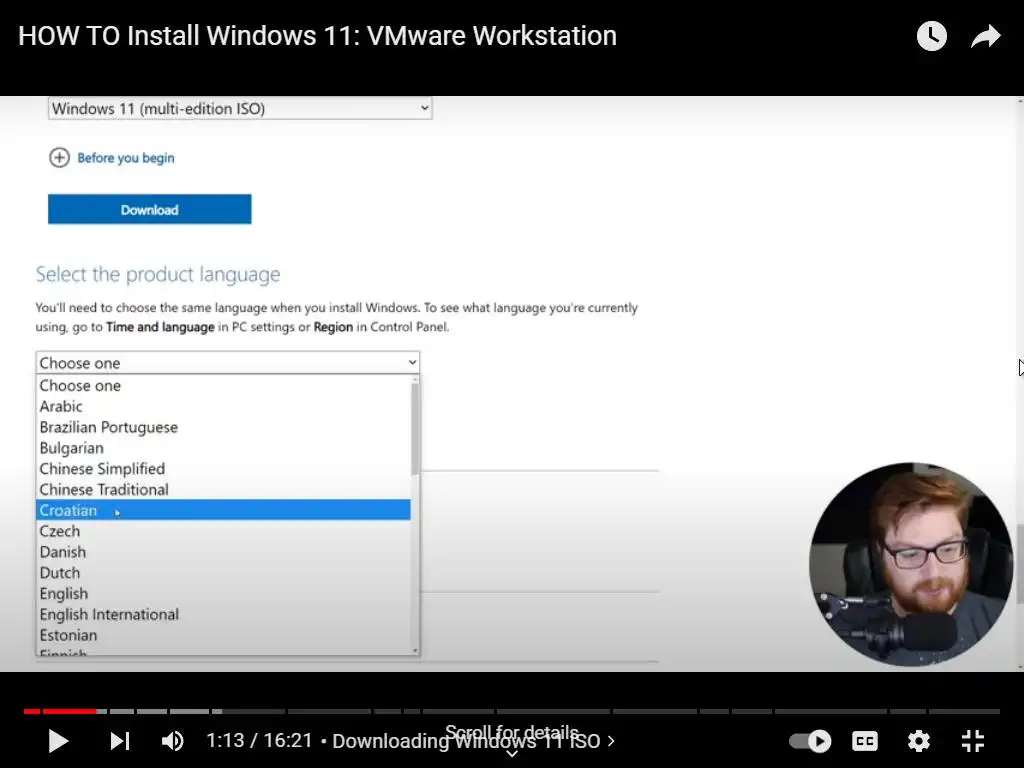Open the video settings gear
Screen dimensions: 1024x768
point(919,741)
